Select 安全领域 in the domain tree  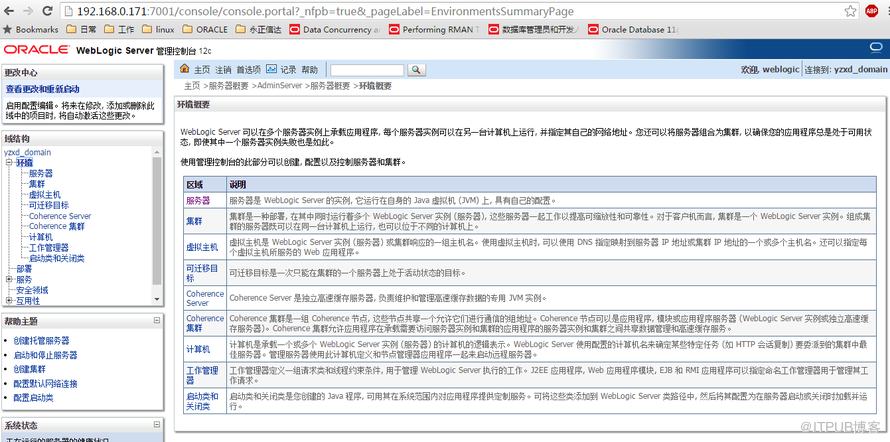pos(32,290)
